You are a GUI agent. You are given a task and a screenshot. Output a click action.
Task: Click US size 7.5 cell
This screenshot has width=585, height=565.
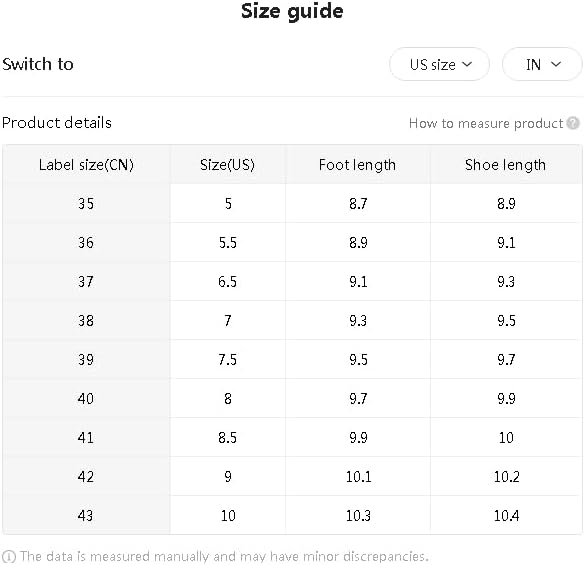(x=228, y=359)
